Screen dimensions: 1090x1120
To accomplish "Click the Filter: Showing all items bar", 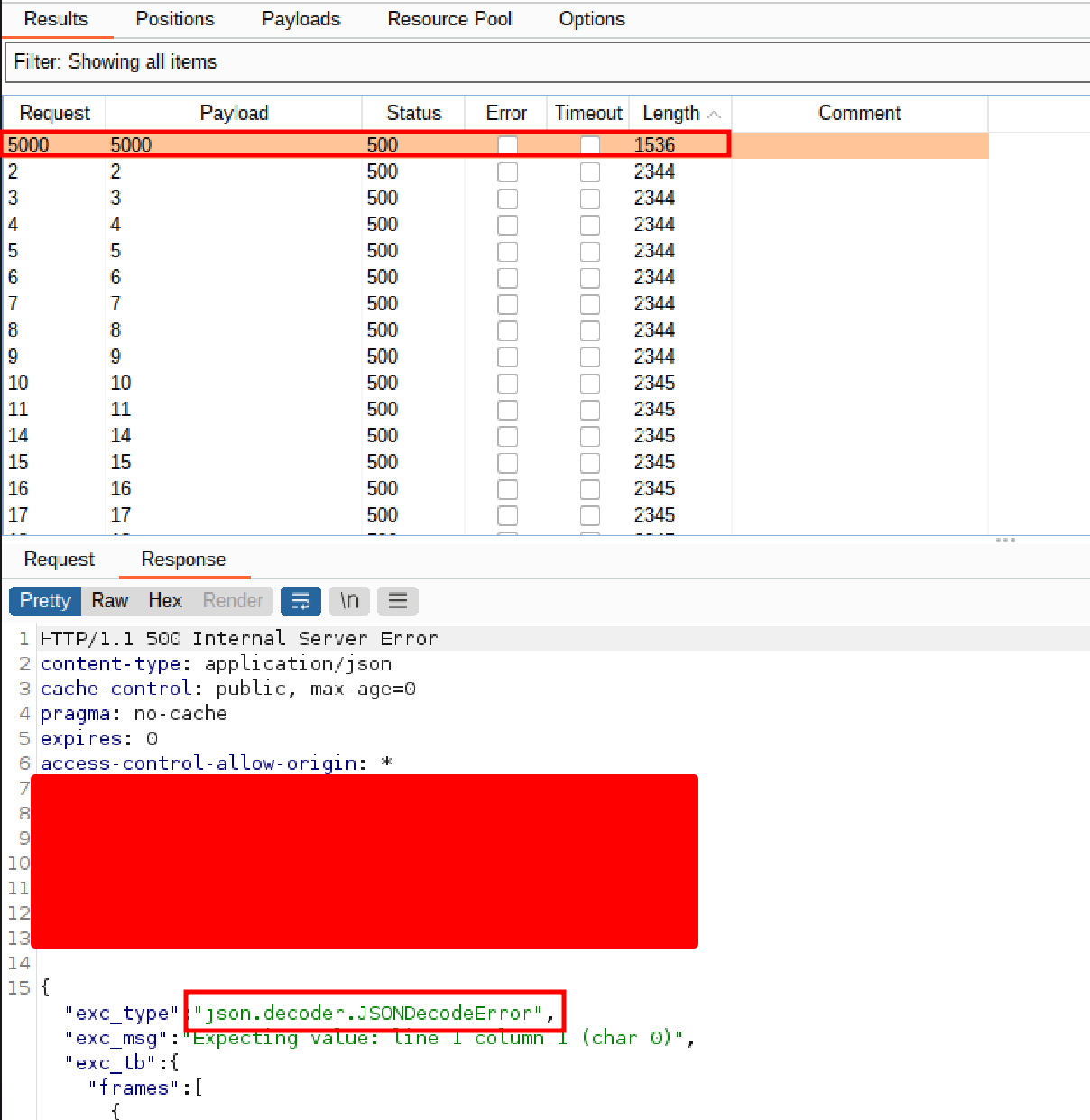I will (547, 62).
